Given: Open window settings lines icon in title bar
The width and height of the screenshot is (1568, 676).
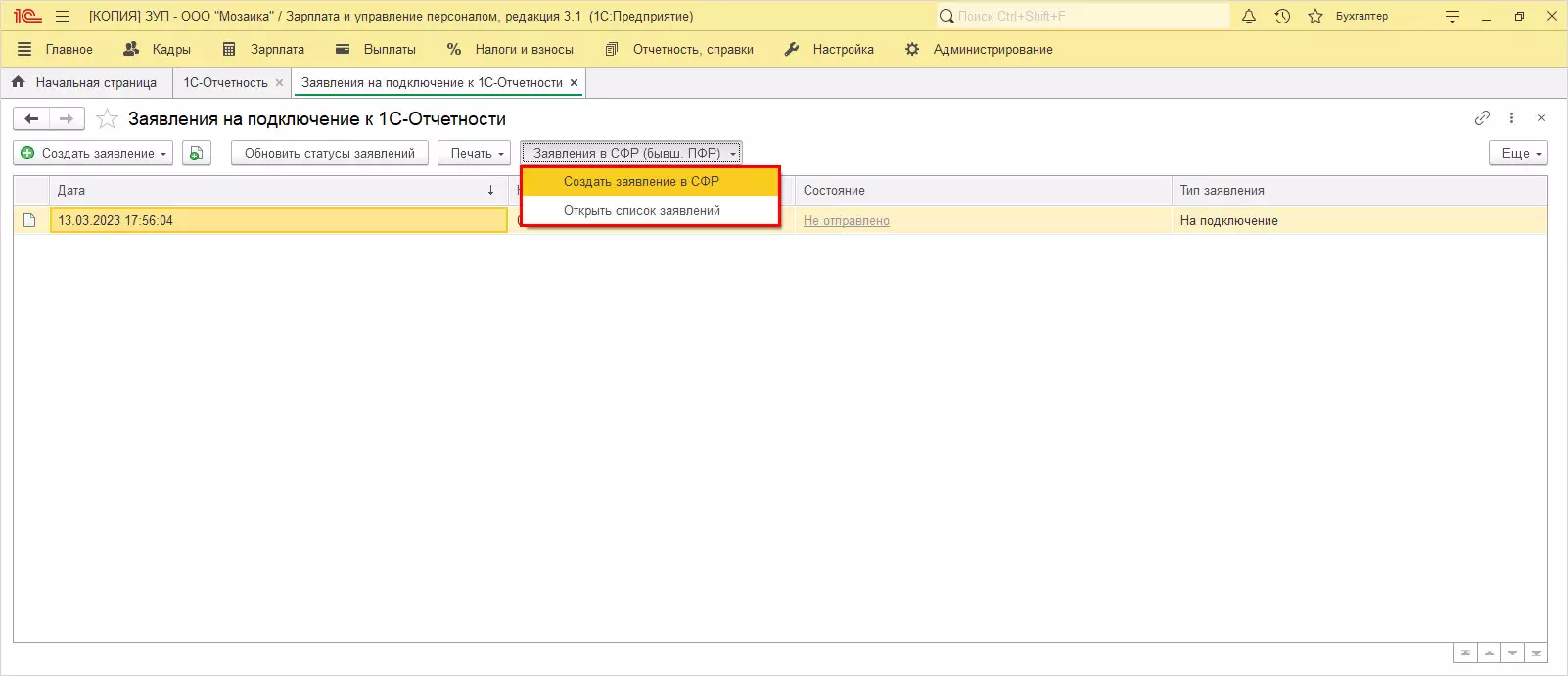Looking at the screenshot, I should 1453,17.
